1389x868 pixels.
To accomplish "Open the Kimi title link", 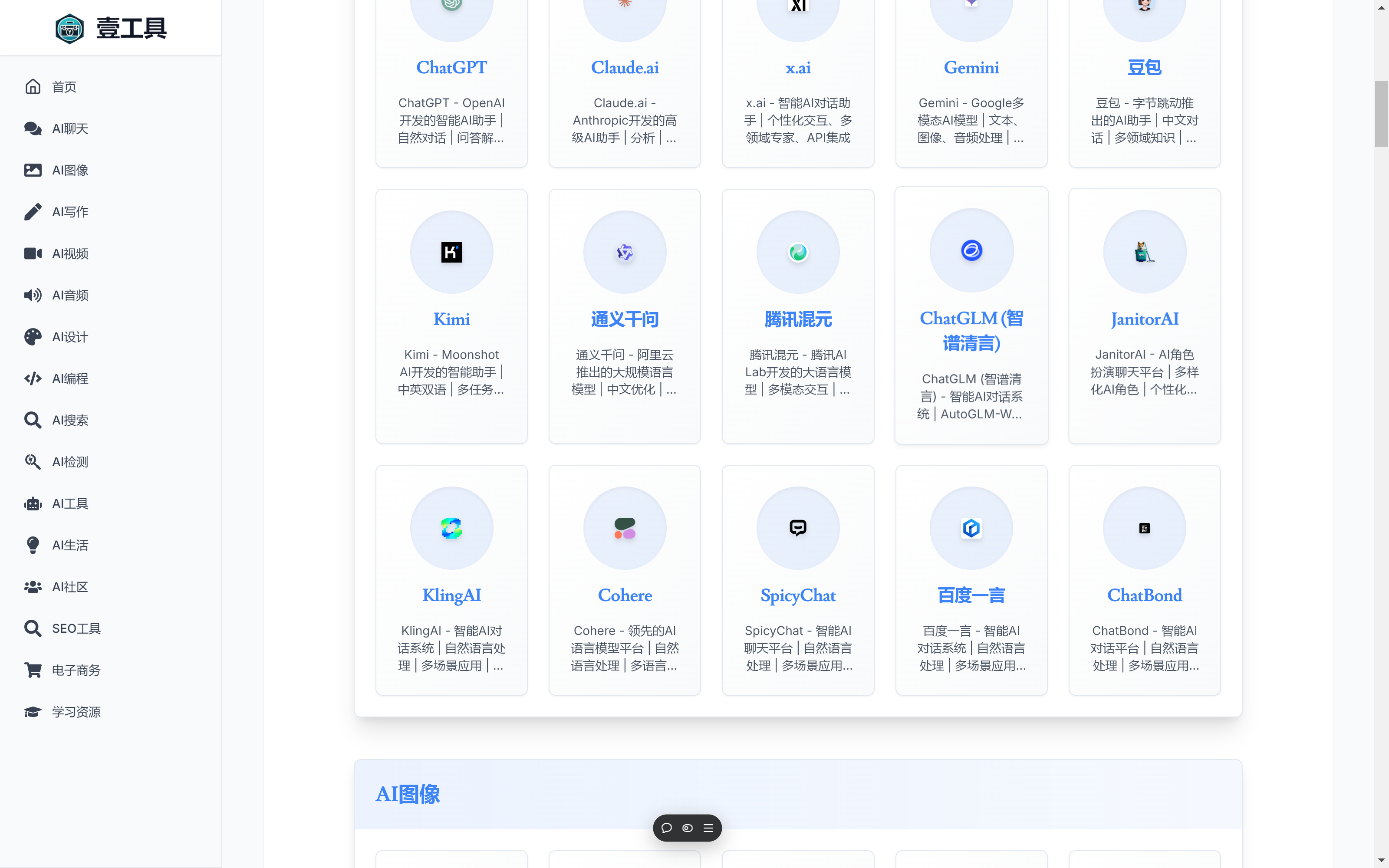I will tap(452, 319).
